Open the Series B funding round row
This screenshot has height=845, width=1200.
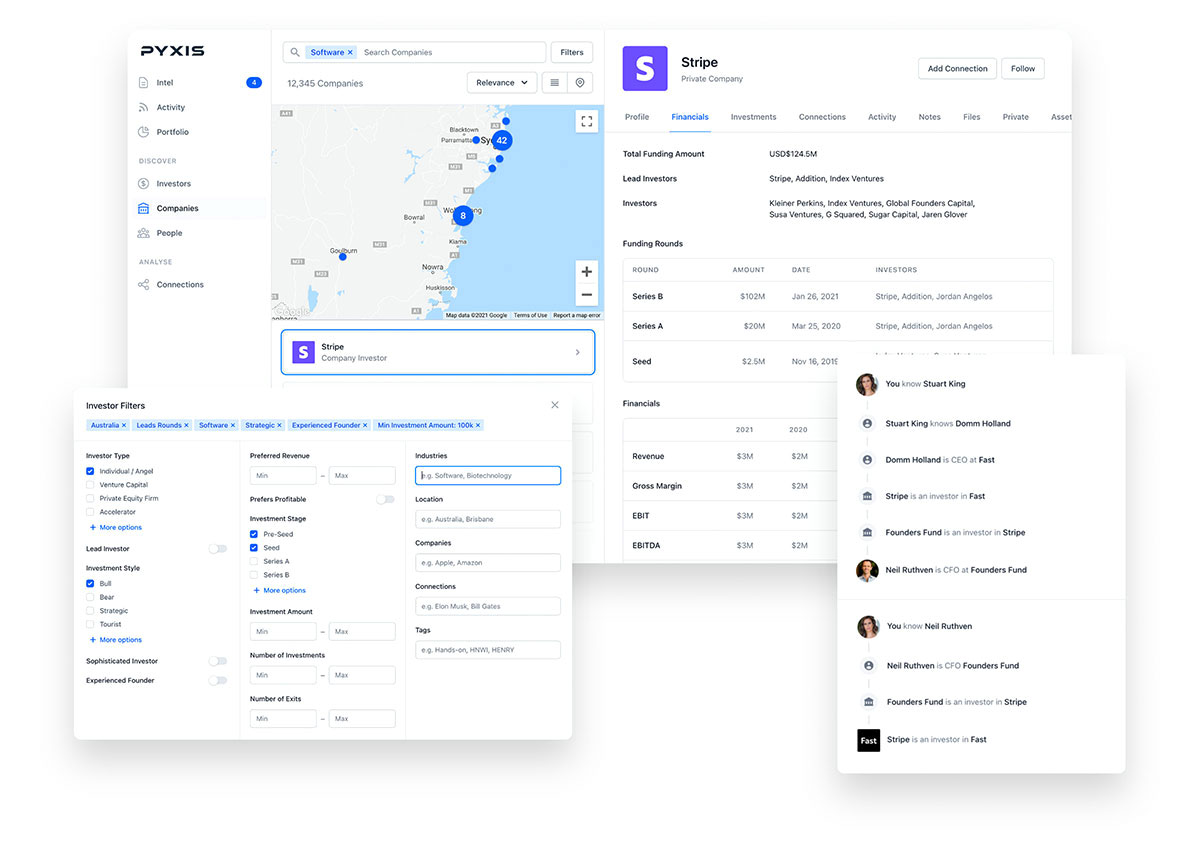pos(838,297)
